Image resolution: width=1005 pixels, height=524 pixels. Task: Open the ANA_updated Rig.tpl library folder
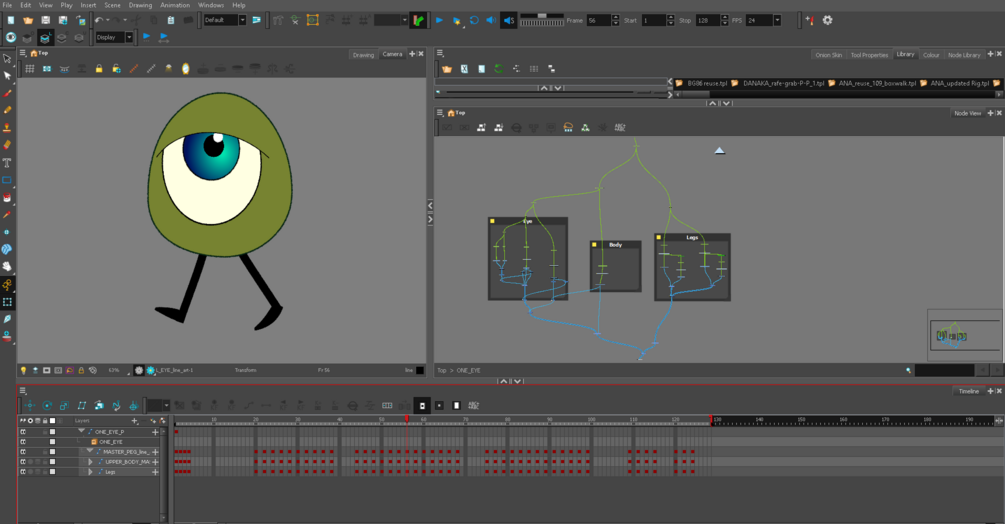click(954, 83)
